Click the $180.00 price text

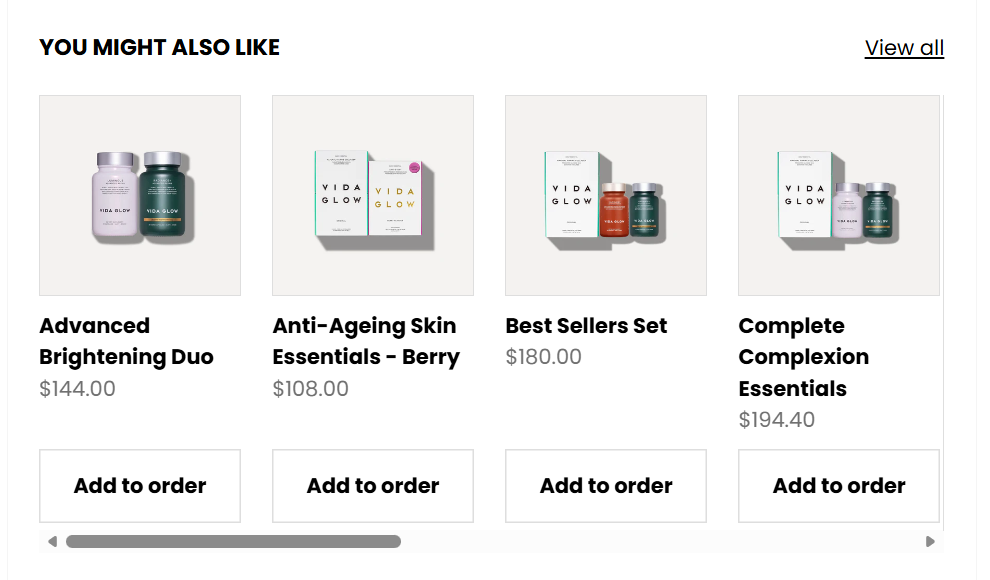[x=543, y=357]
